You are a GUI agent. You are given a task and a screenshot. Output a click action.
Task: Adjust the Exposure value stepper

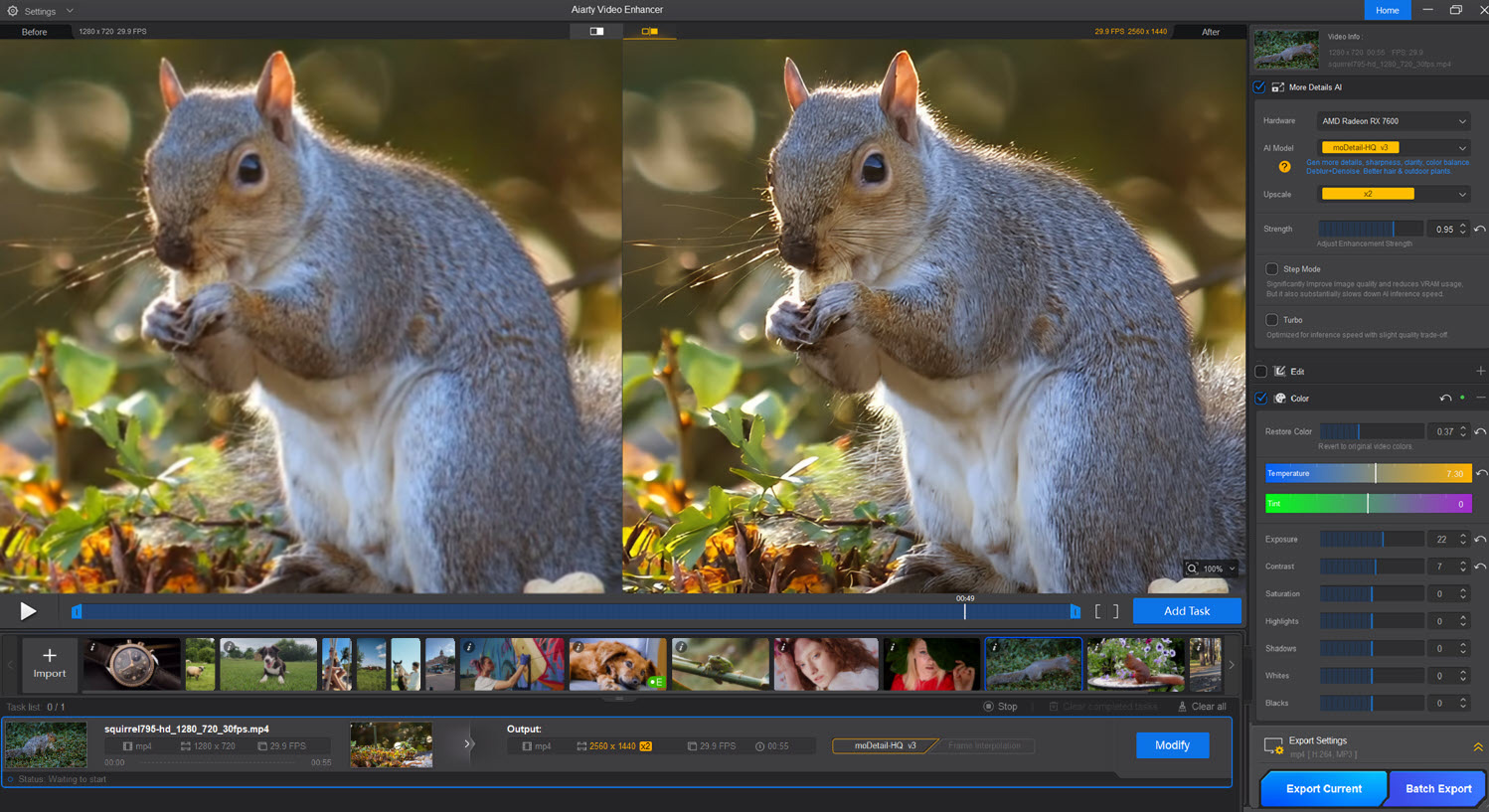tap(1462, 539)
